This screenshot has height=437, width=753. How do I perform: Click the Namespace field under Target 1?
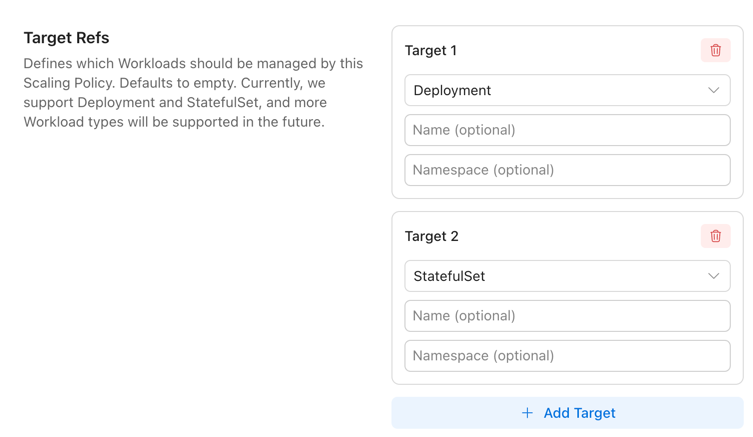(566, 170)
